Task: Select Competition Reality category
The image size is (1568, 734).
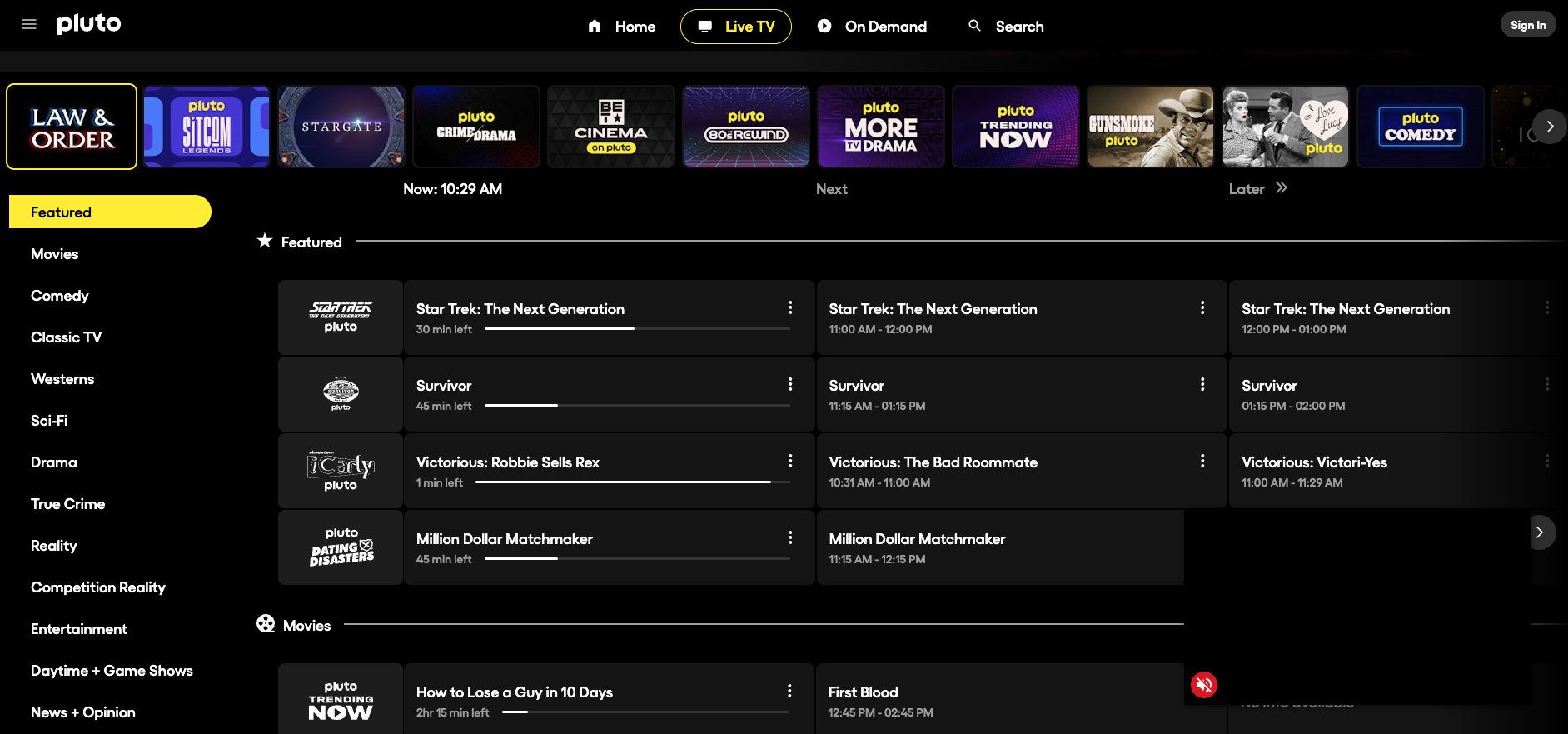Action: pyautogui.click(x=98, y=587)
